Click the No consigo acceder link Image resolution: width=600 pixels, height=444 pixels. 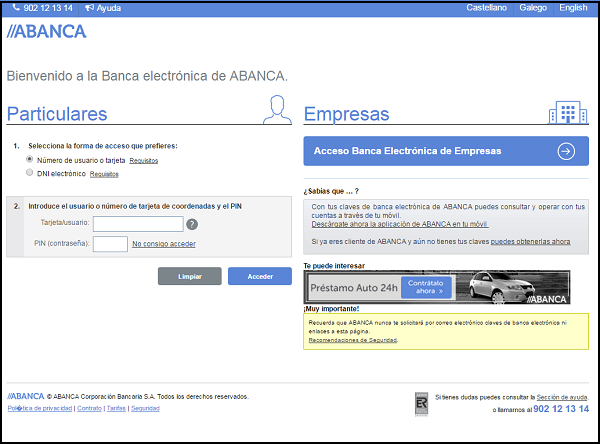coord(164,244)
